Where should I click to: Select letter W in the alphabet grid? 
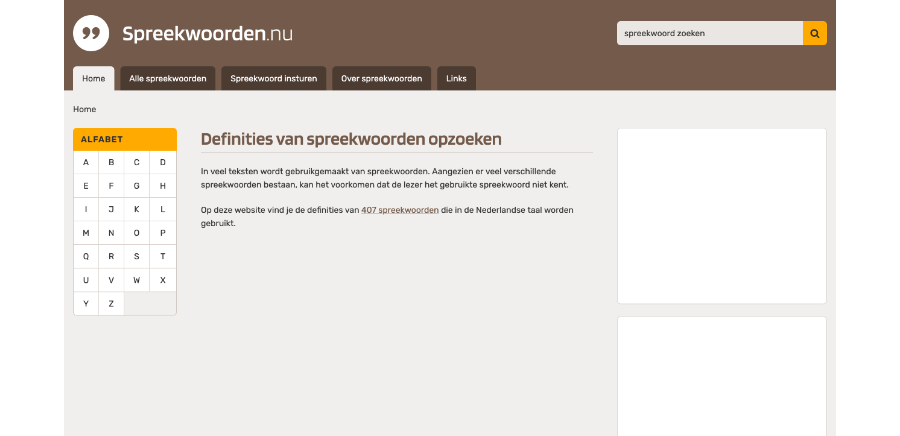[137, 280]
